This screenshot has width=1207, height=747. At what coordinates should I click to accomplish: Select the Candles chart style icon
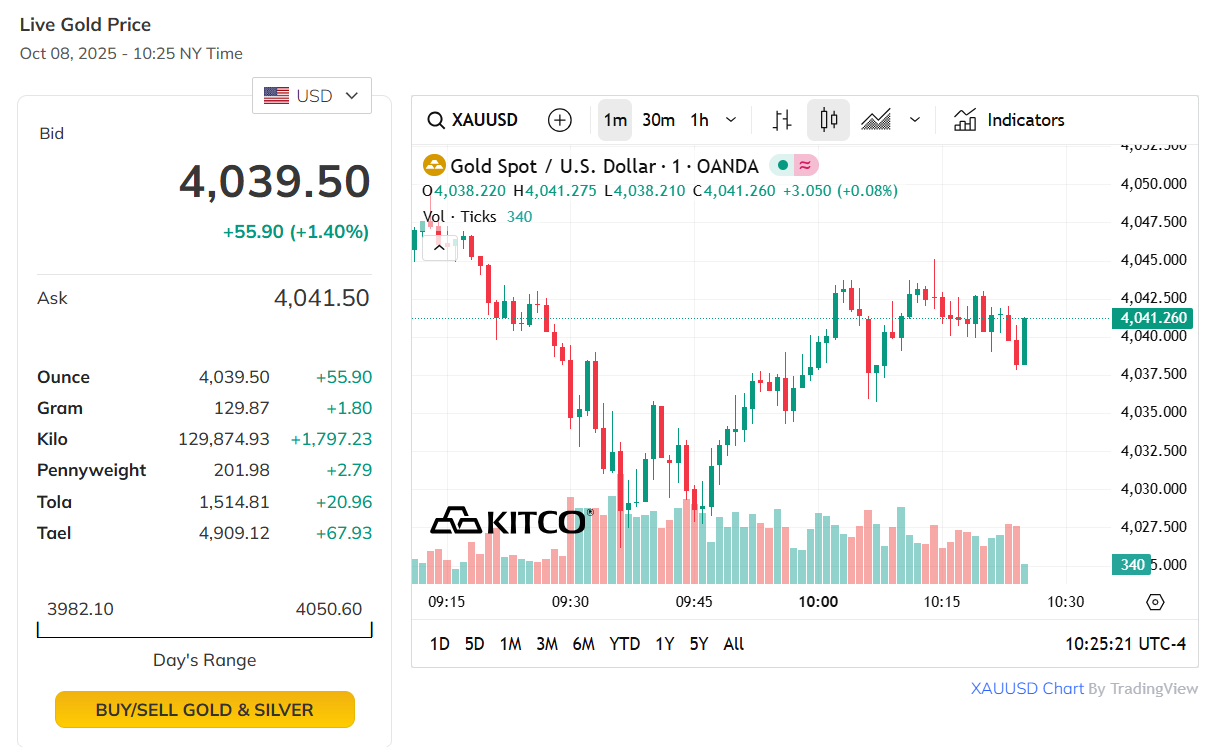point(828,120)
